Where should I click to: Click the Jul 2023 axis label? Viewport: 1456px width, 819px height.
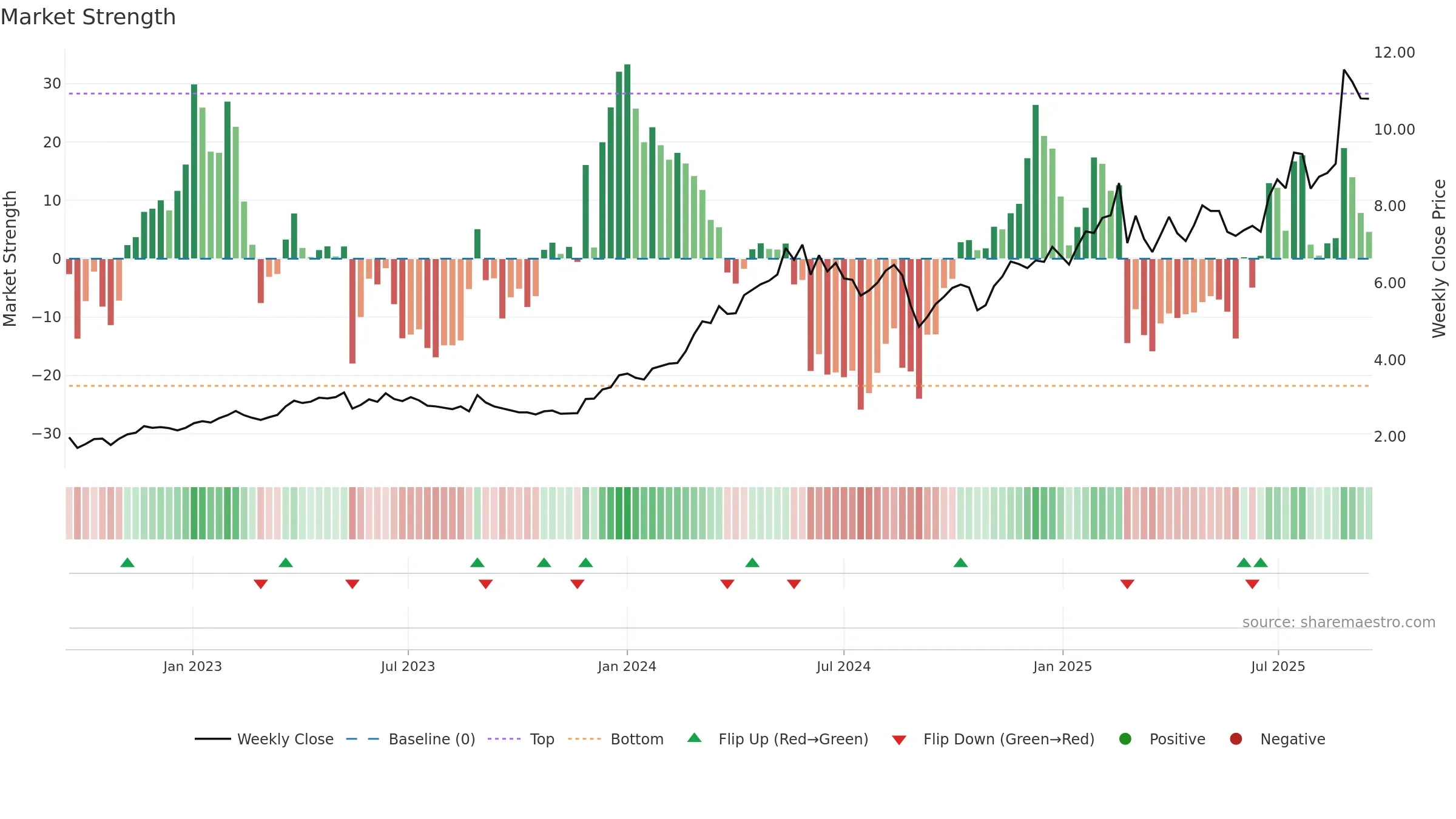(408, 666)
